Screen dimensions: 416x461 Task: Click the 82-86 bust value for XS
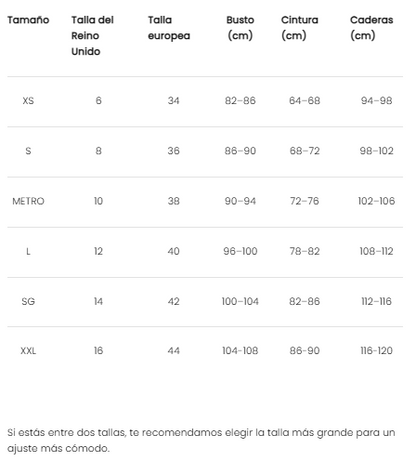point(240,101)
